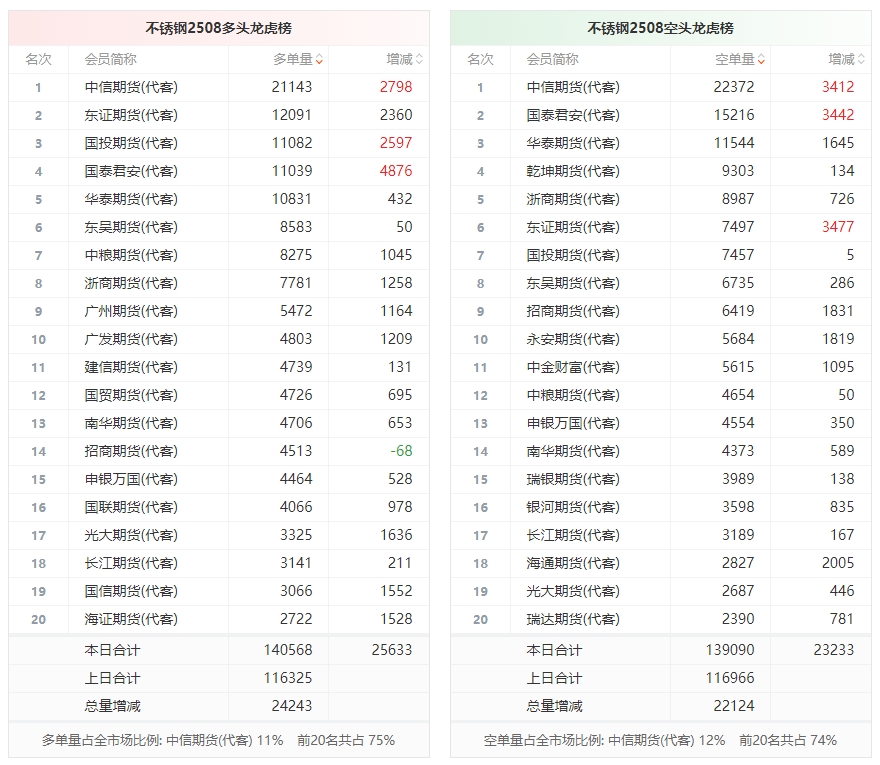
Task: Select 中信期货(代客) in short table
Action: click(x=573, y=87)
